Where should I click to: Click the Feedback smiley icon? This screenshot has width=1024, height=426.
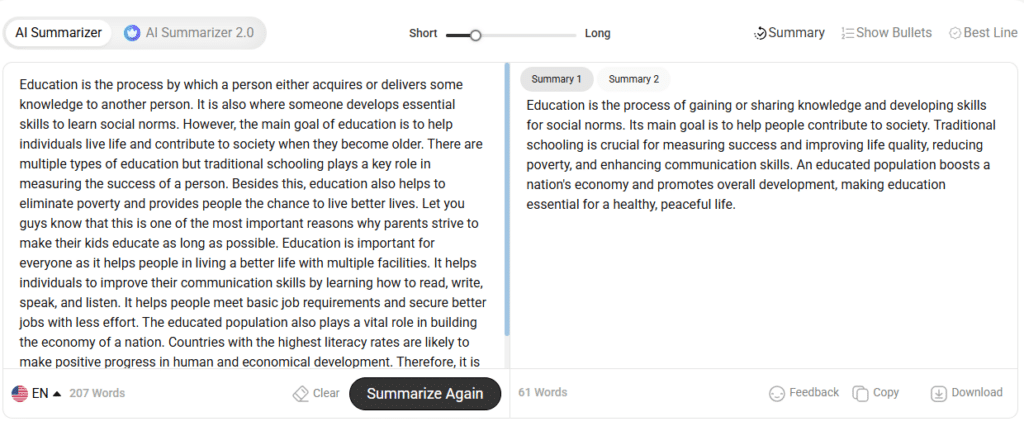click(x=777, y=393)
